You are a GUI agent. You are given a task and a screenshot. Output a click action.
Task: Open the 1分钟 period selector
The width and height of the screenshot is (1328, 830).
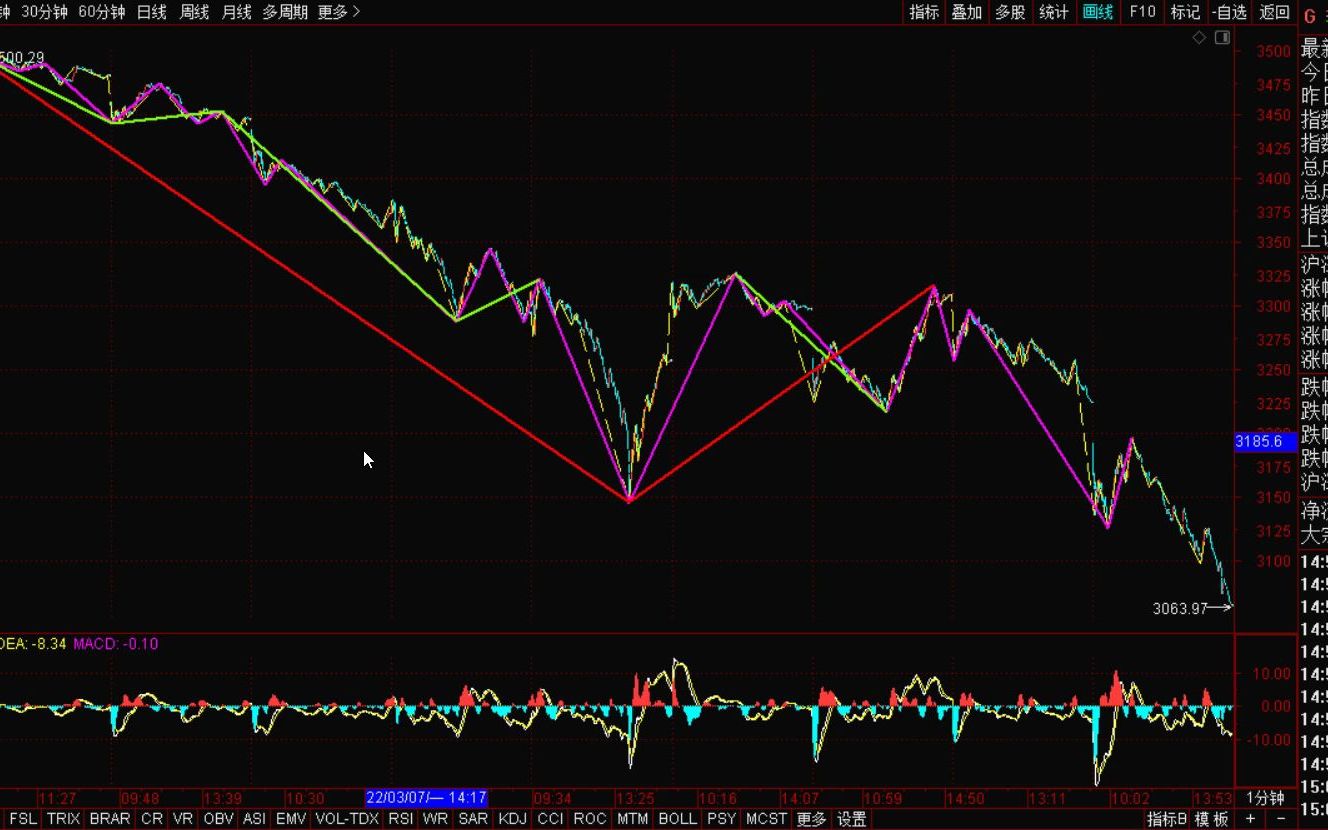coord(1264,798)
